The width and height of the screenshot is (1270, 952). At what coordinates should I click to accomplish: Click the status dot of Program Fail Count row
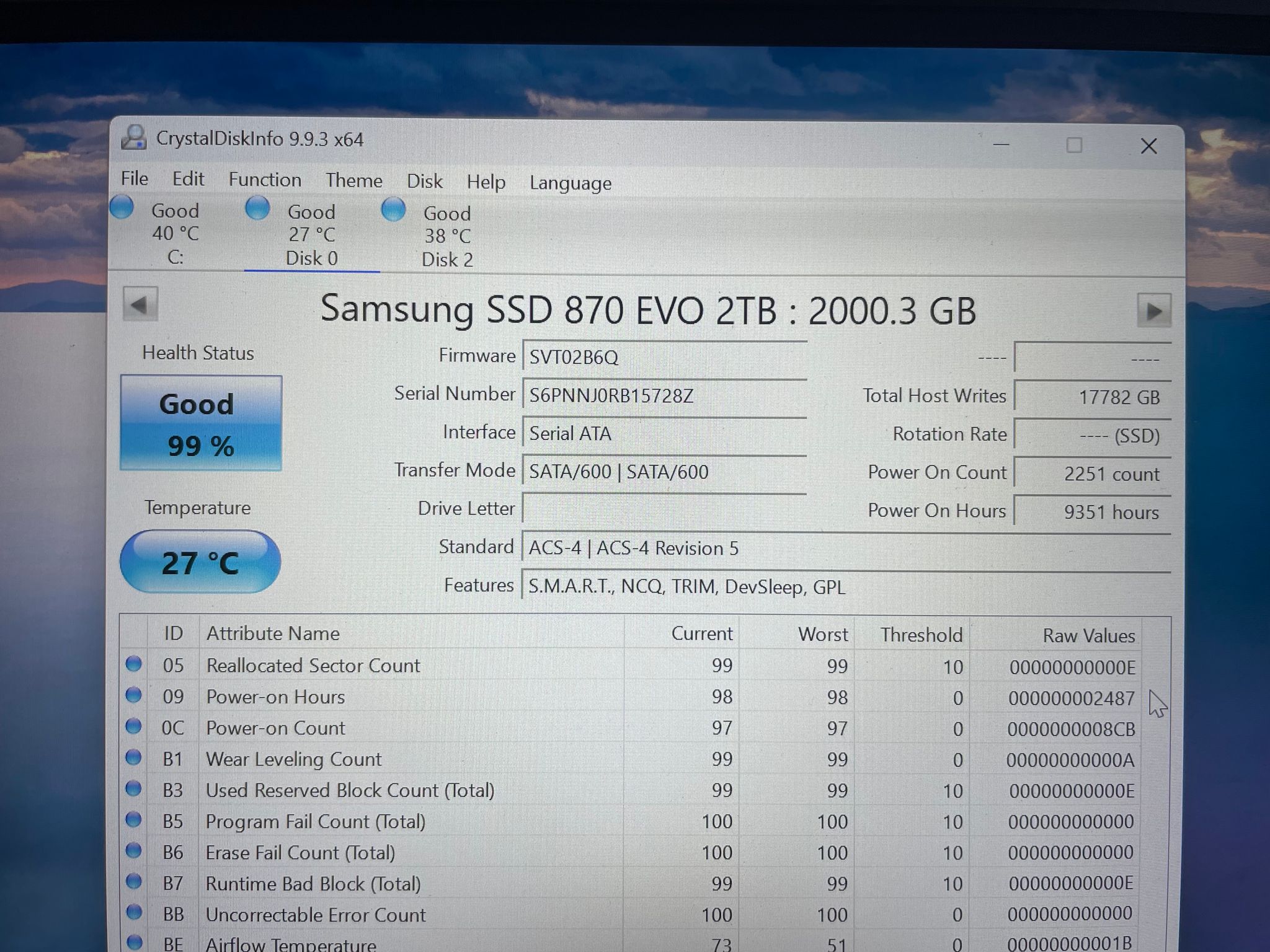[133, 820]
